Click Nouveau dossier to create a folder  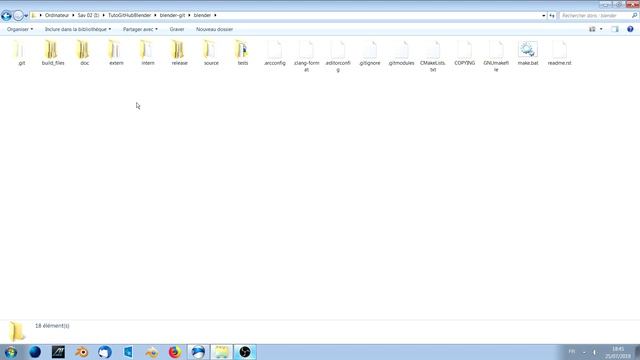pos(214,29)
